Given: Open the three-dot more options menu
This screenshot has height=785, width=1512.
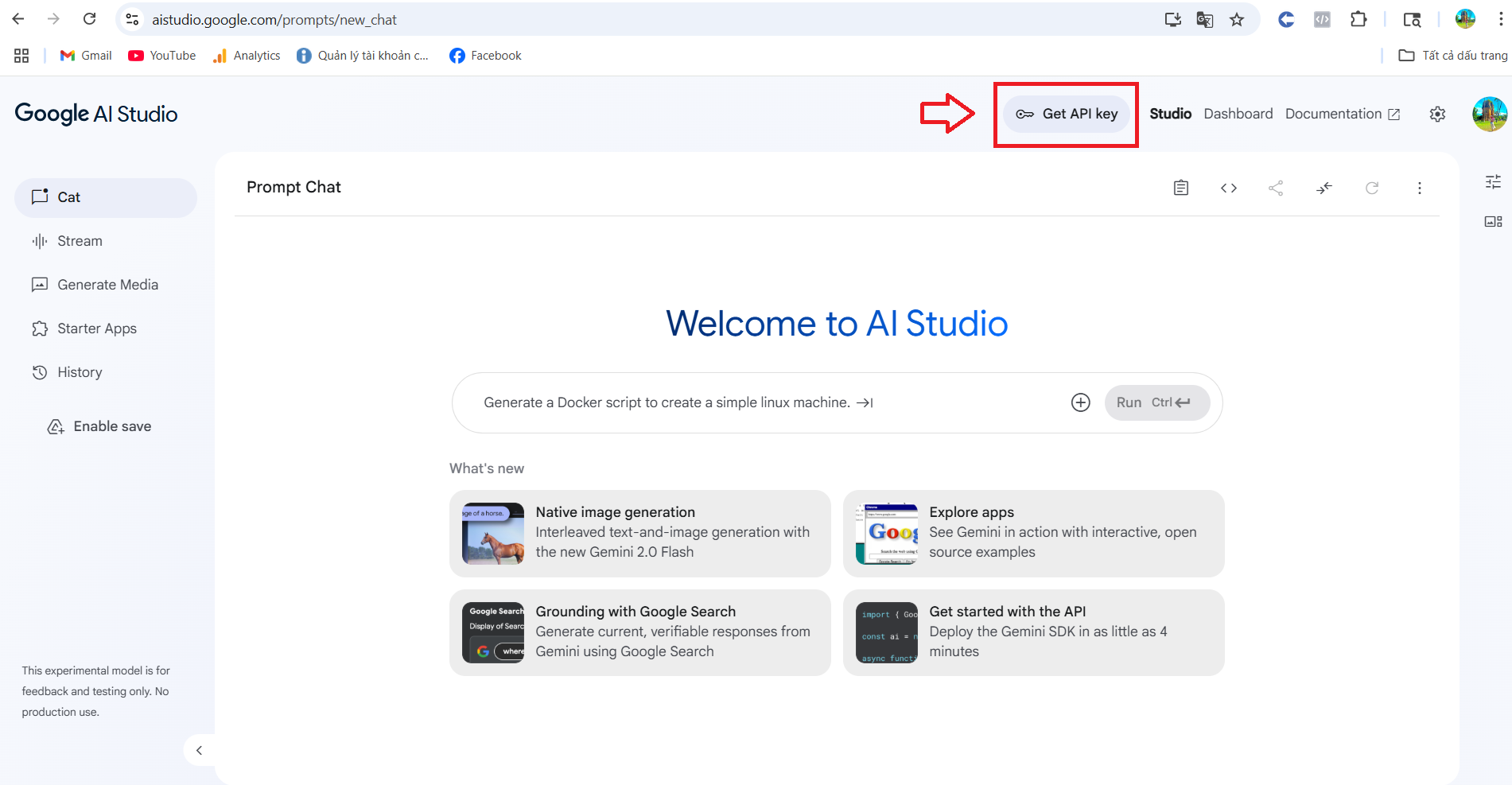Looking at the screenshot, I should click(1420, 188).
